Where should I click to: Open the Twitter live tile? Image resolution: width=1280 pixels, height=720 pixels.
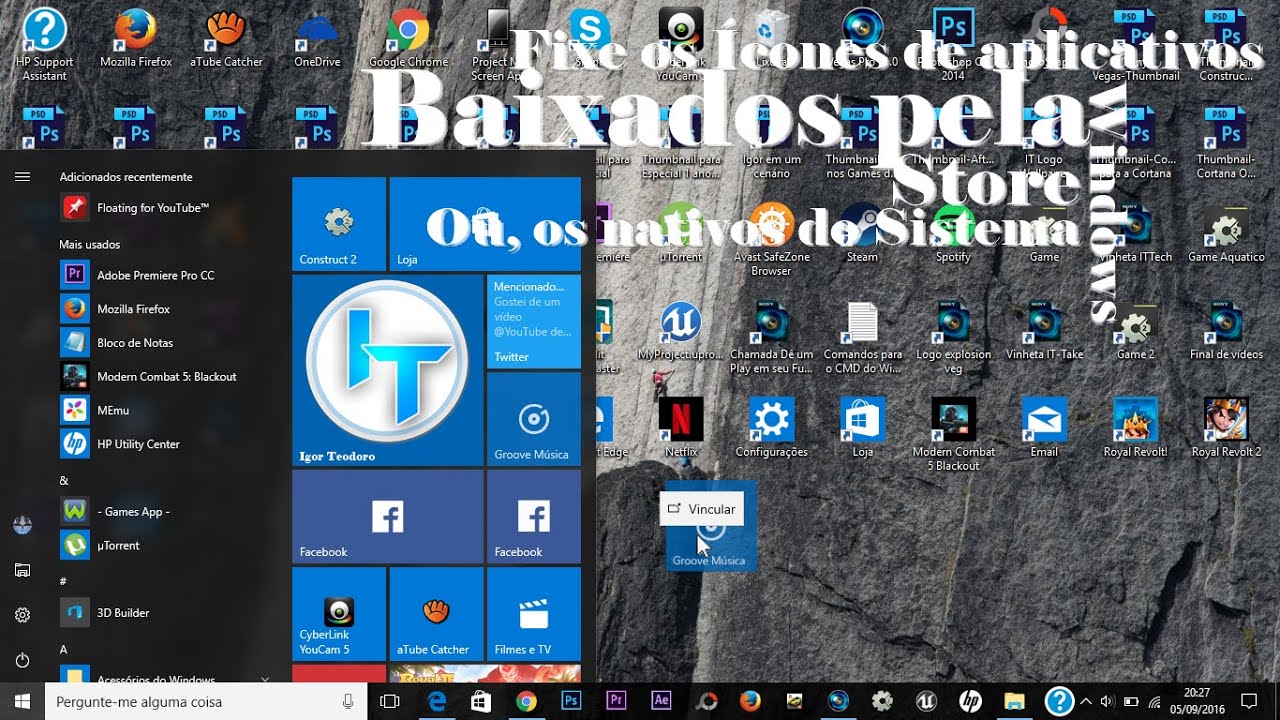pos(534,322)
